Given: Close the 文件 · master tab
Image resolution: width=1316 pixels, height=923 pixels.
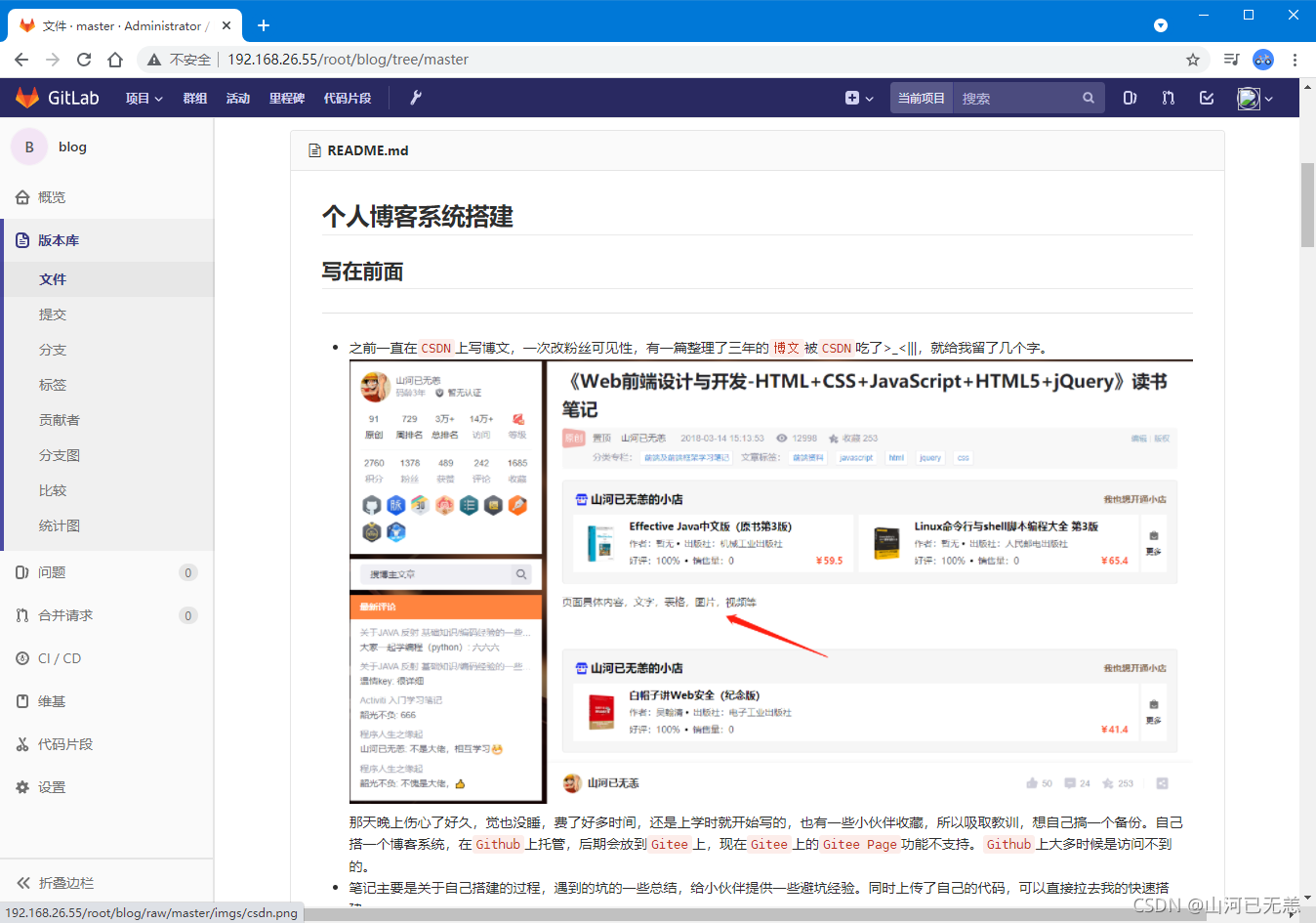Looking at the screenshot, I should (x=227, y=25).
